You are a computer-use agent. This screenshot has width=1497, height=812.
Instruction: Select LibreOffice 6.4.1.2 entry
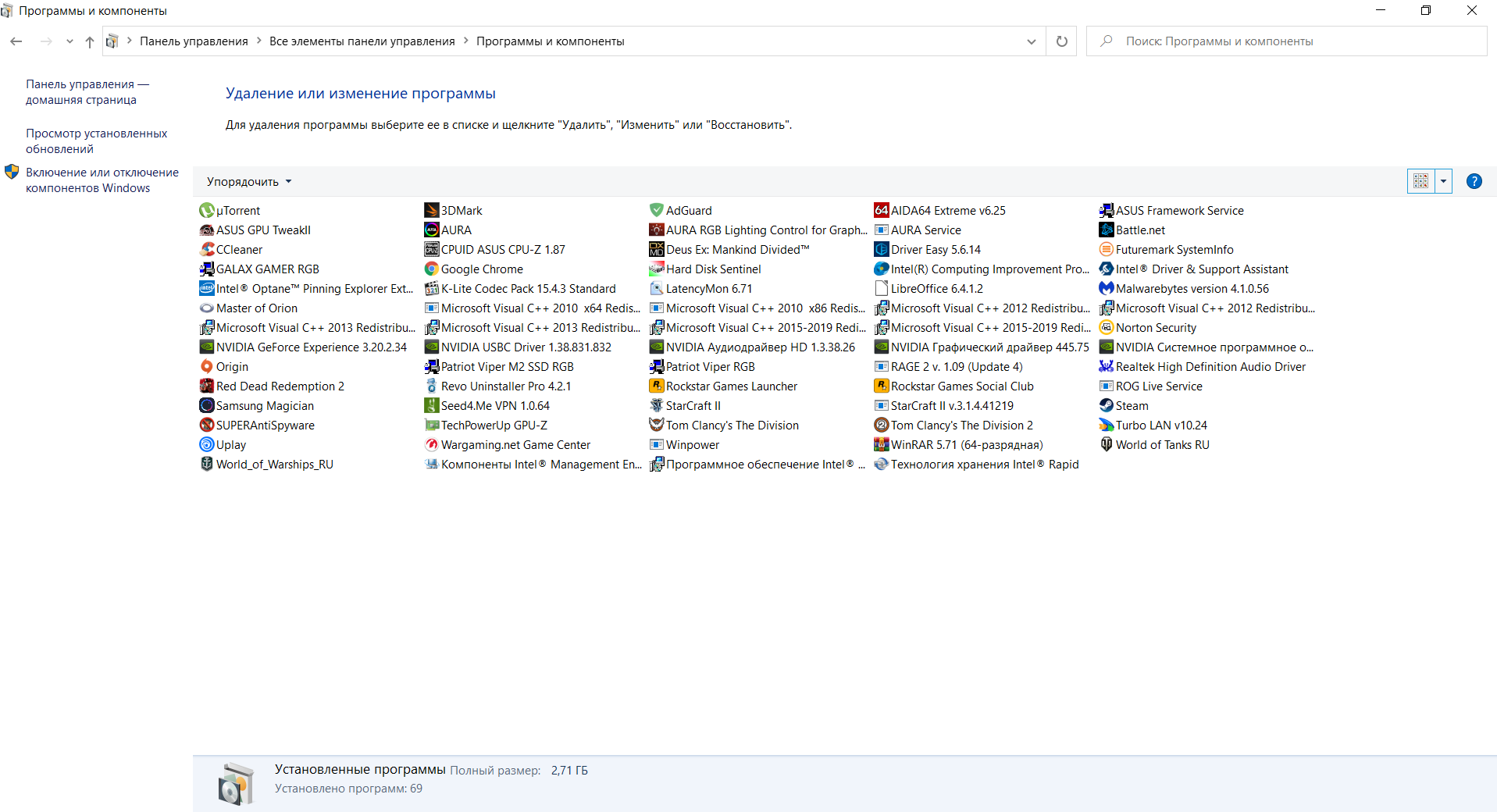(929, 289)
